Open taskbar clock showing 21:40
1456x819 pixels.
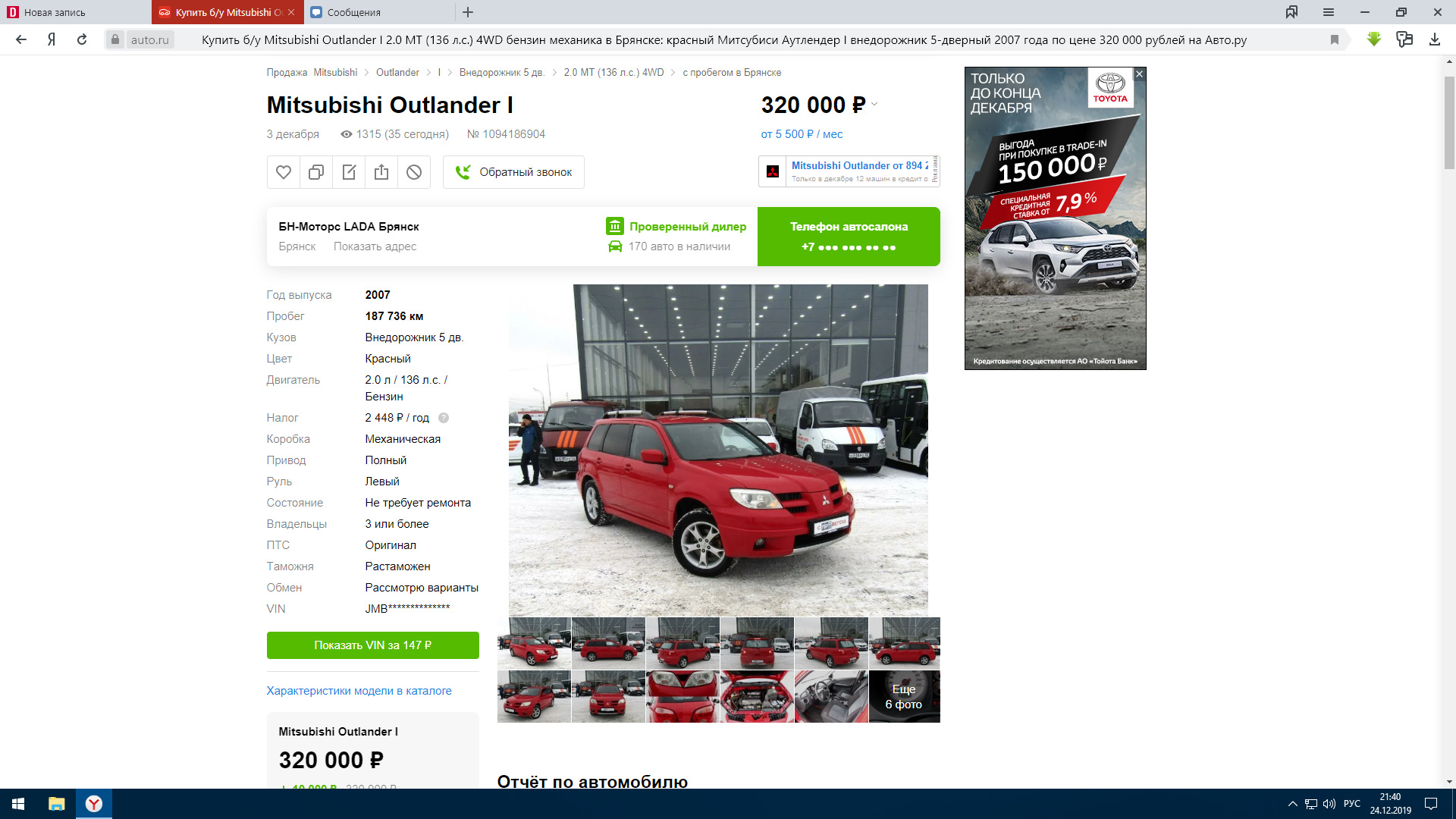pyautogui.click(x=1390, y=804)
